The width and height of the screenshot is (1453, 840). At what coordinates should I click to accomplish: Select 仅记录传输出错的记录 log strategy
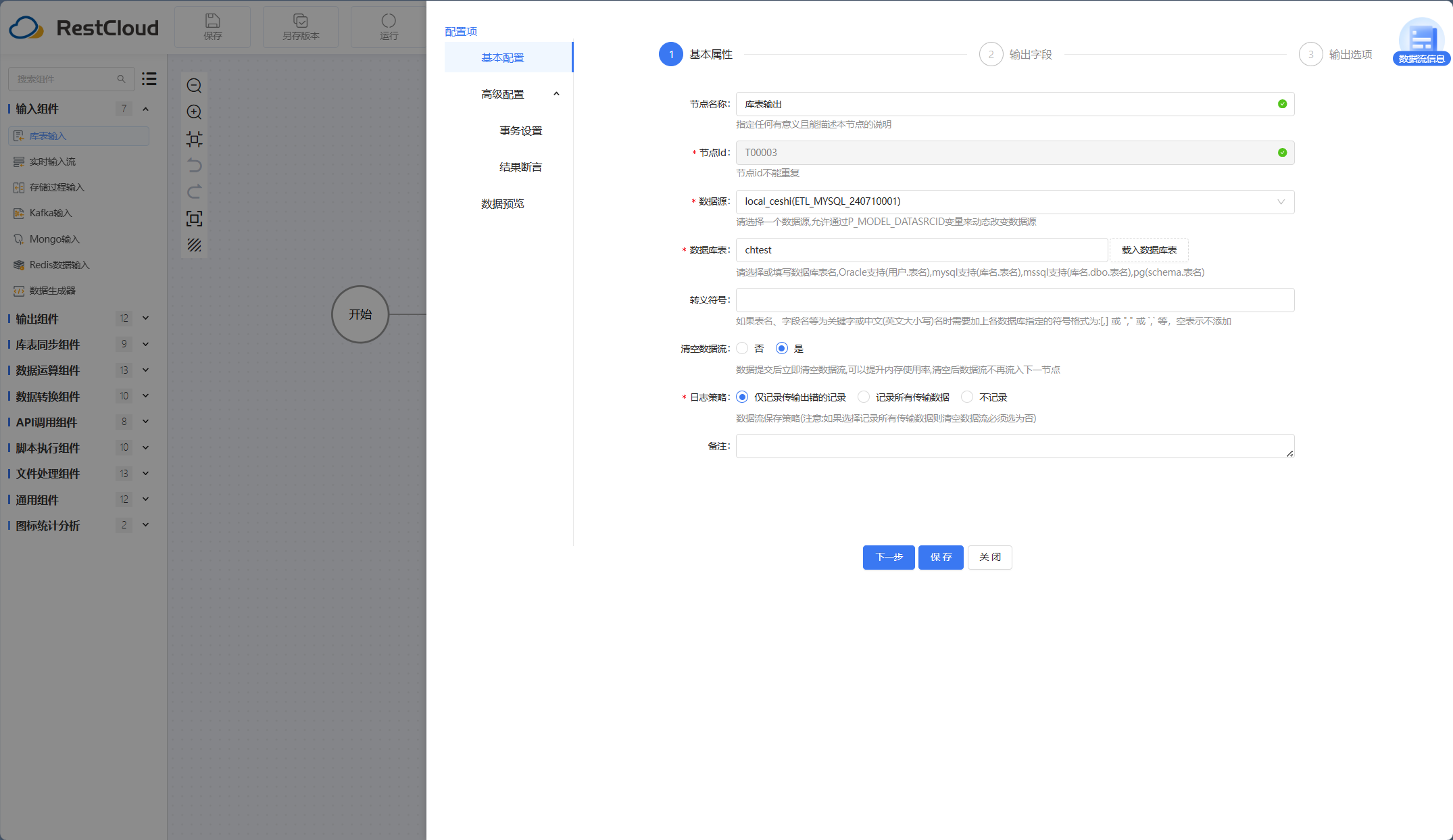click(x=743, y=397)
